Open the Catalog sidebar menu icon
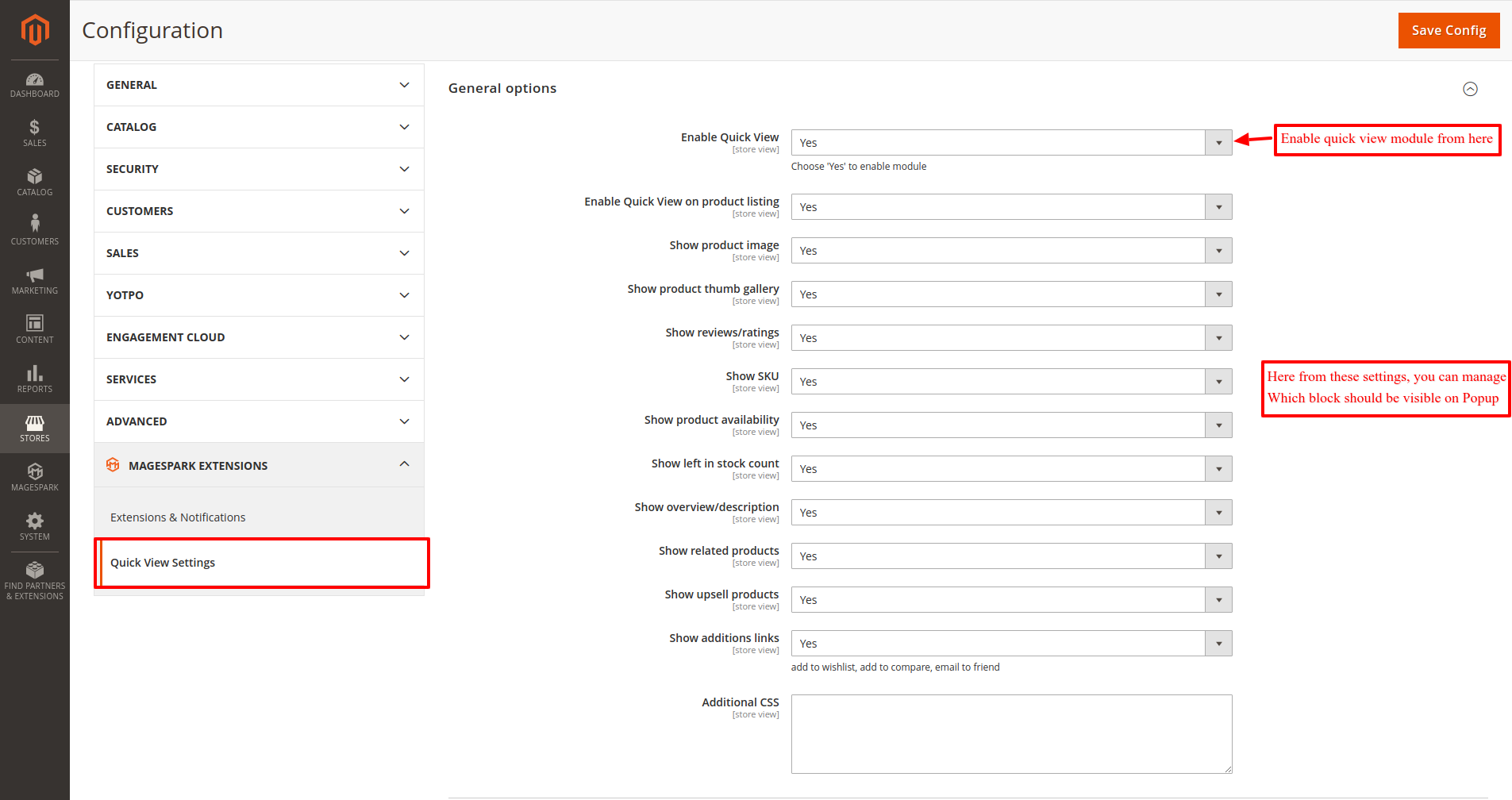The width and height of the screenshot is (1512, 800). click(35, 176)
